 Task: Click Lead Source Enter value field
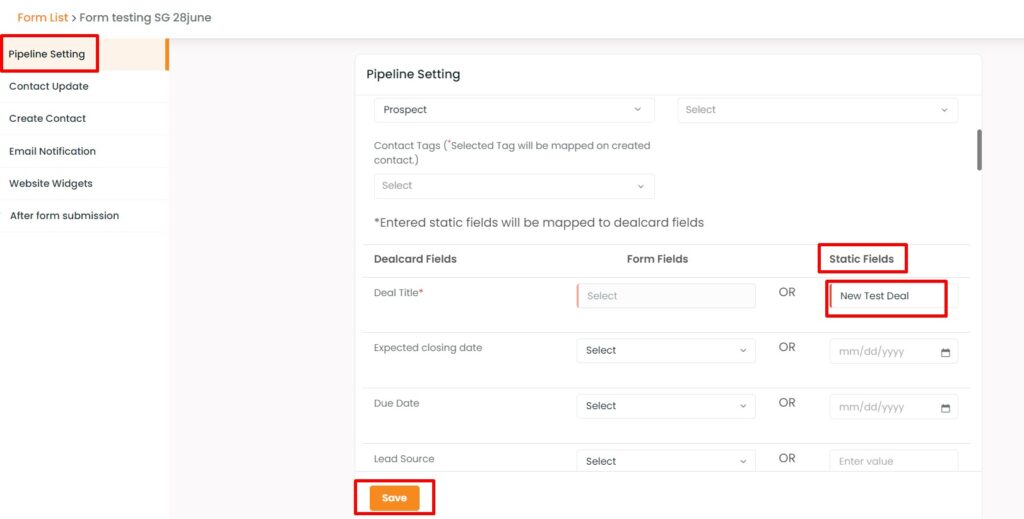(x=893, y=461)
